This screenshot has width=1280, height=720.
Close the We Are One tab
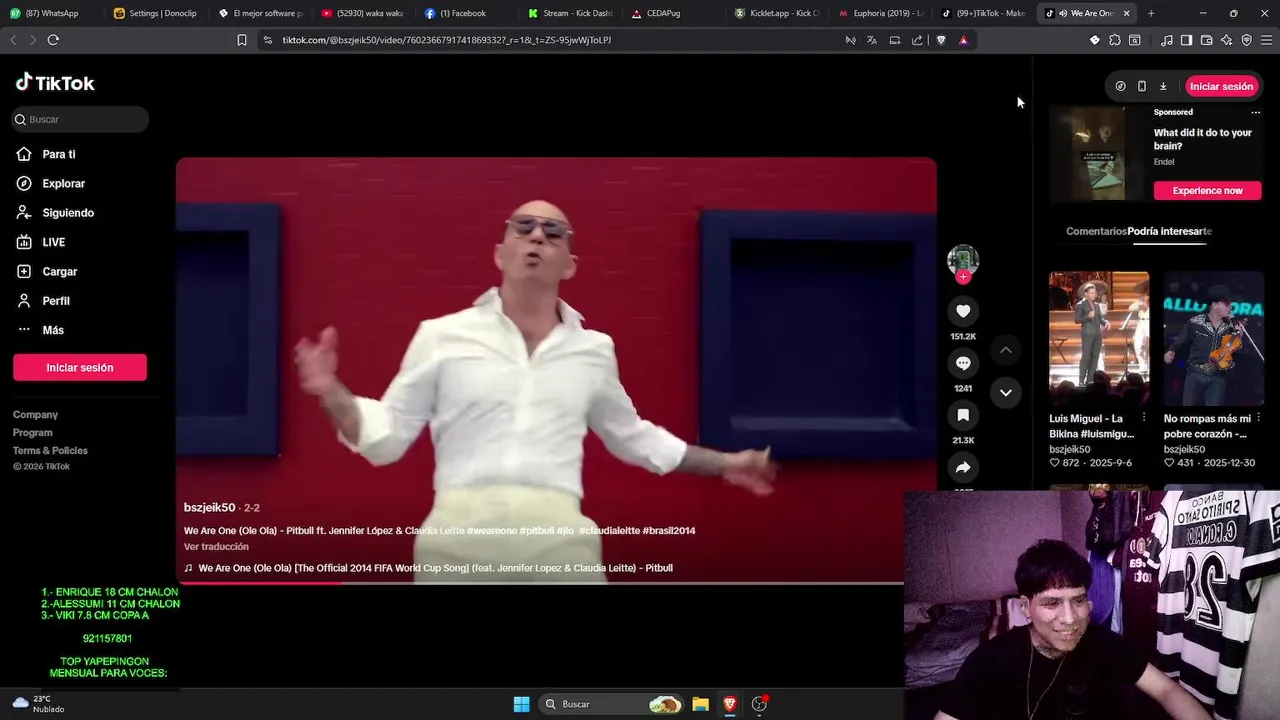(1126, 13)
